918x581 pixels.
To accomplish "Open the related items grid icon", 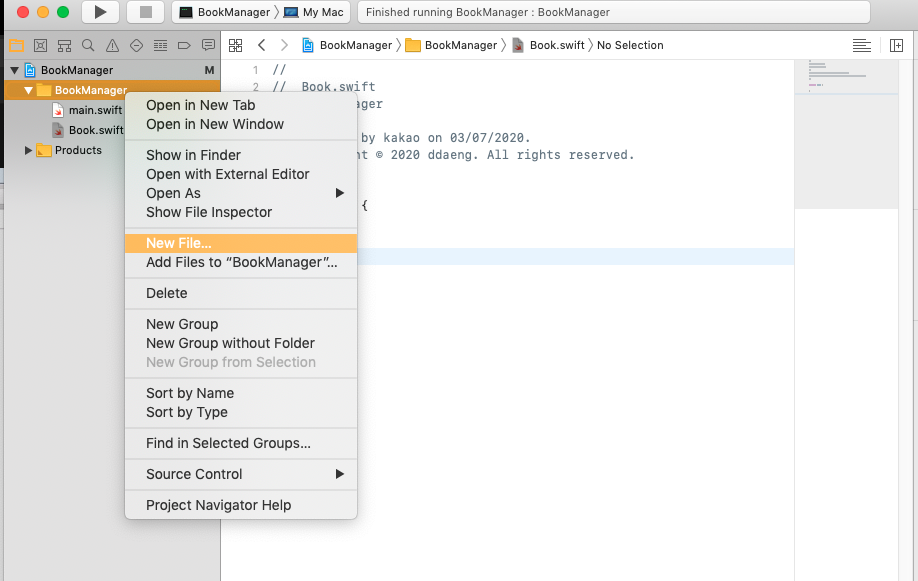I will [235, 46].
